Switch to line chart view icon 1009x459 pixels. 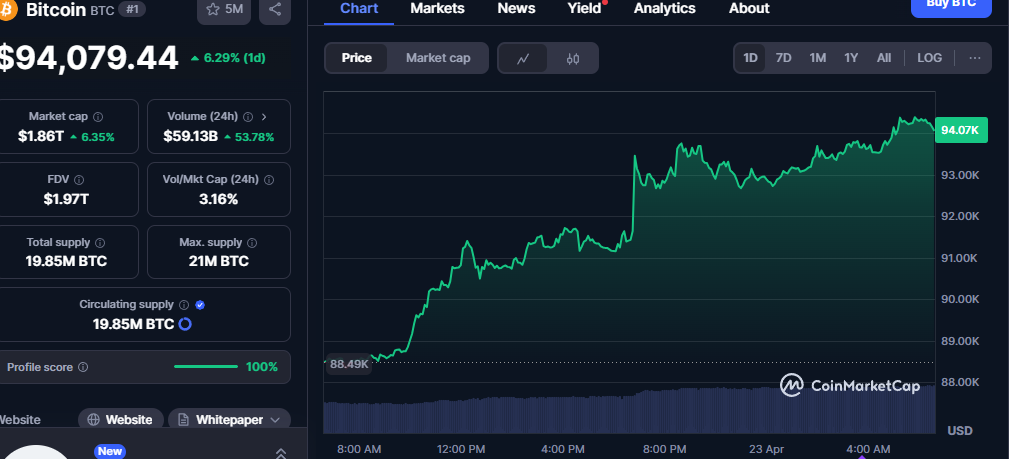(523, 58)
